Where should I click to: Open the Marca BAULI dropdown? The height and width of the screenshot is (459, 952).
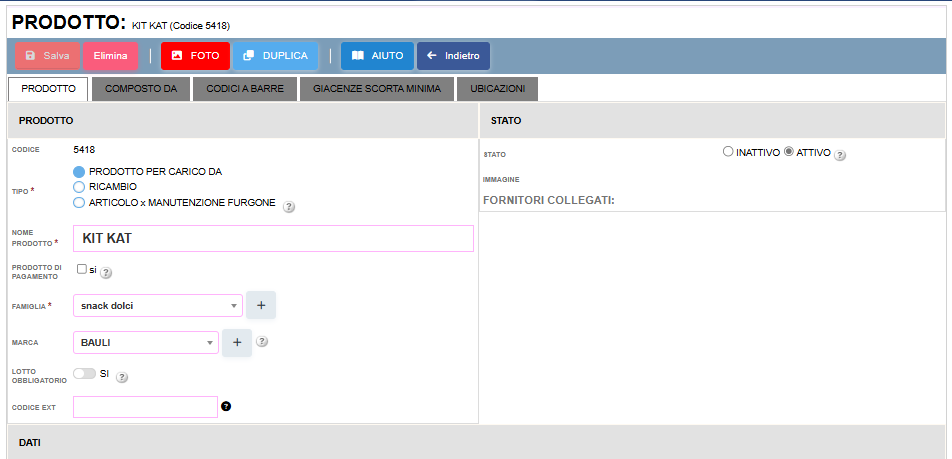146,342
